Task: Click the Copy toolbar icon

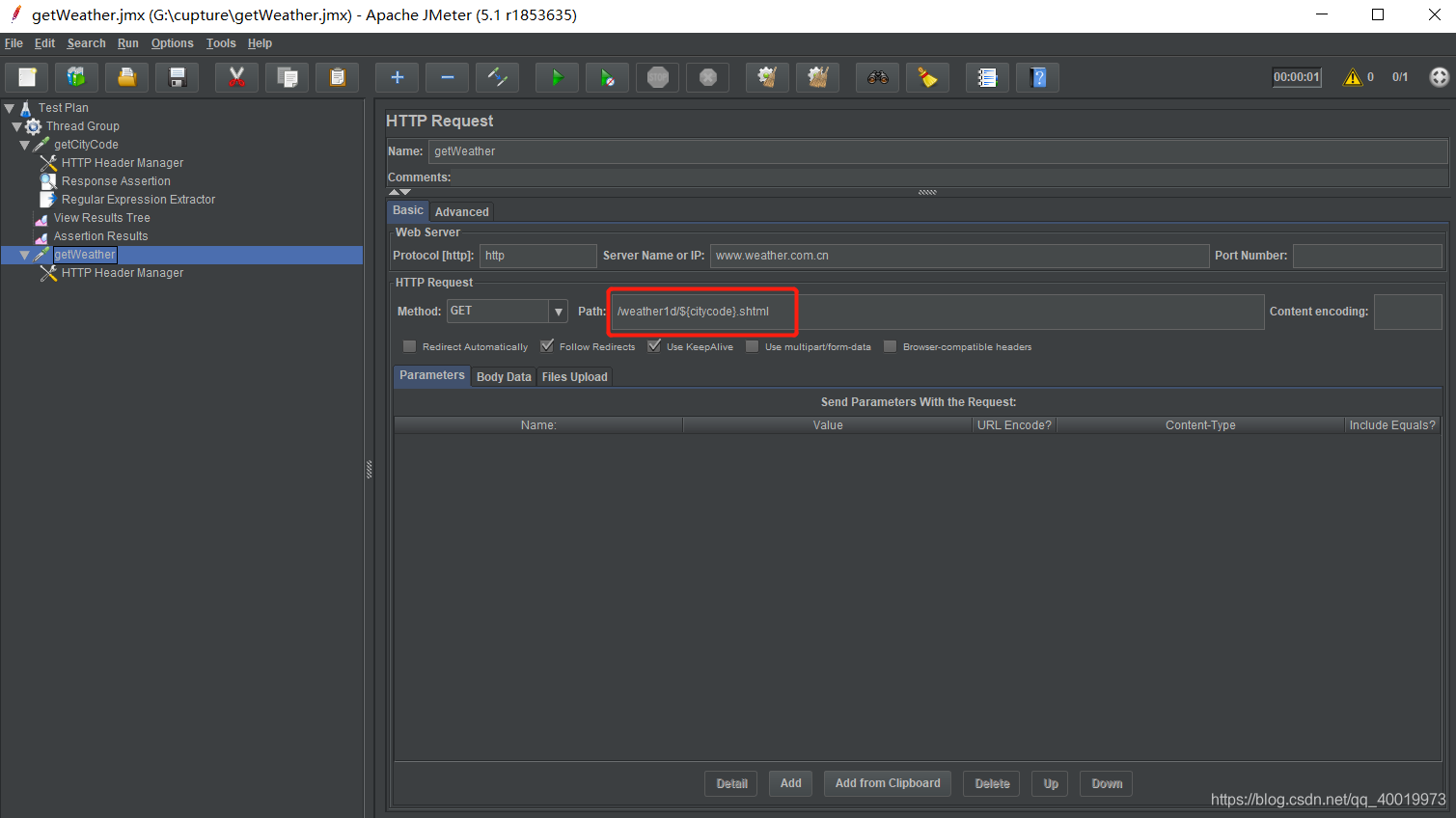Action: click(288, 77)
